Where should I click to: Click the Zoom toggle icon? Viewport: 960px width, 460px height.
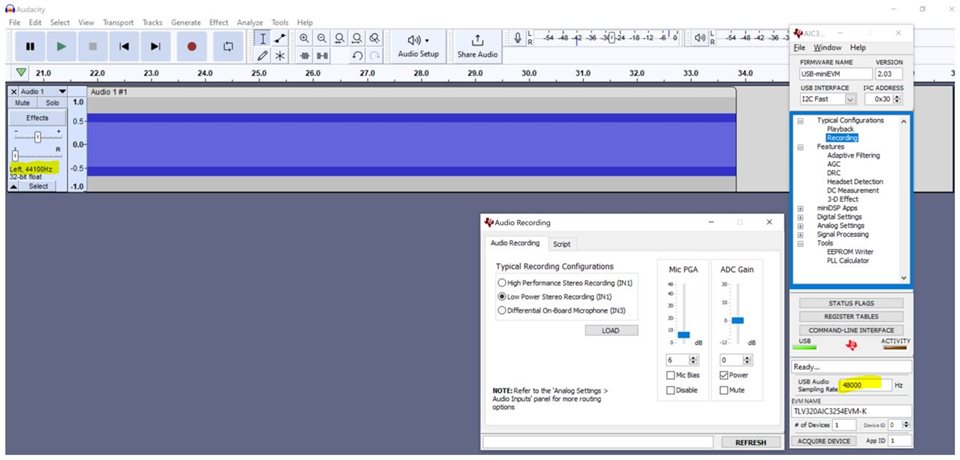375,38
